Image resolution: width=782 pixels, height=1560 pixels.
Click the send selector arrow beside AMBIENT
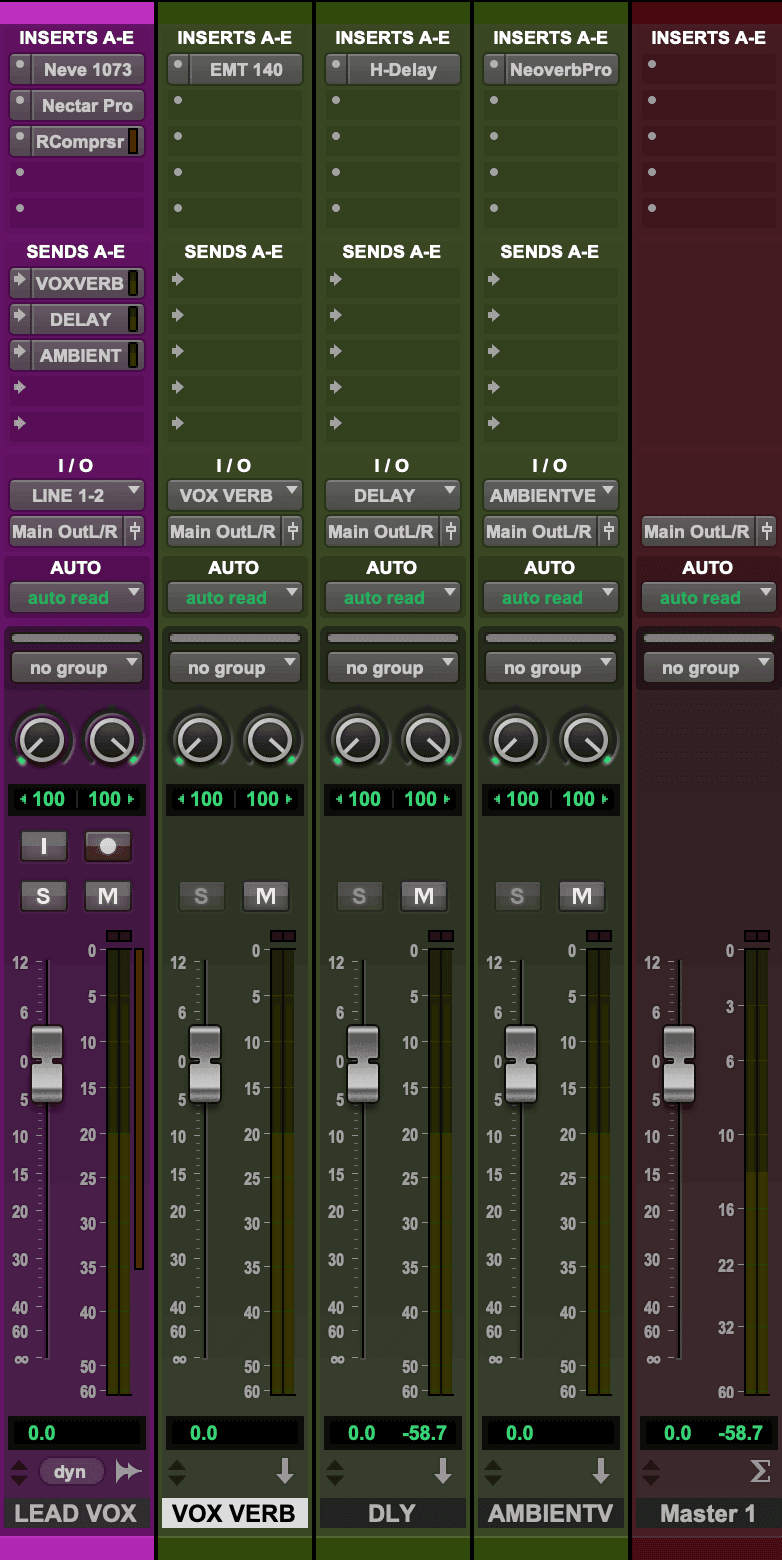point(20,356)
